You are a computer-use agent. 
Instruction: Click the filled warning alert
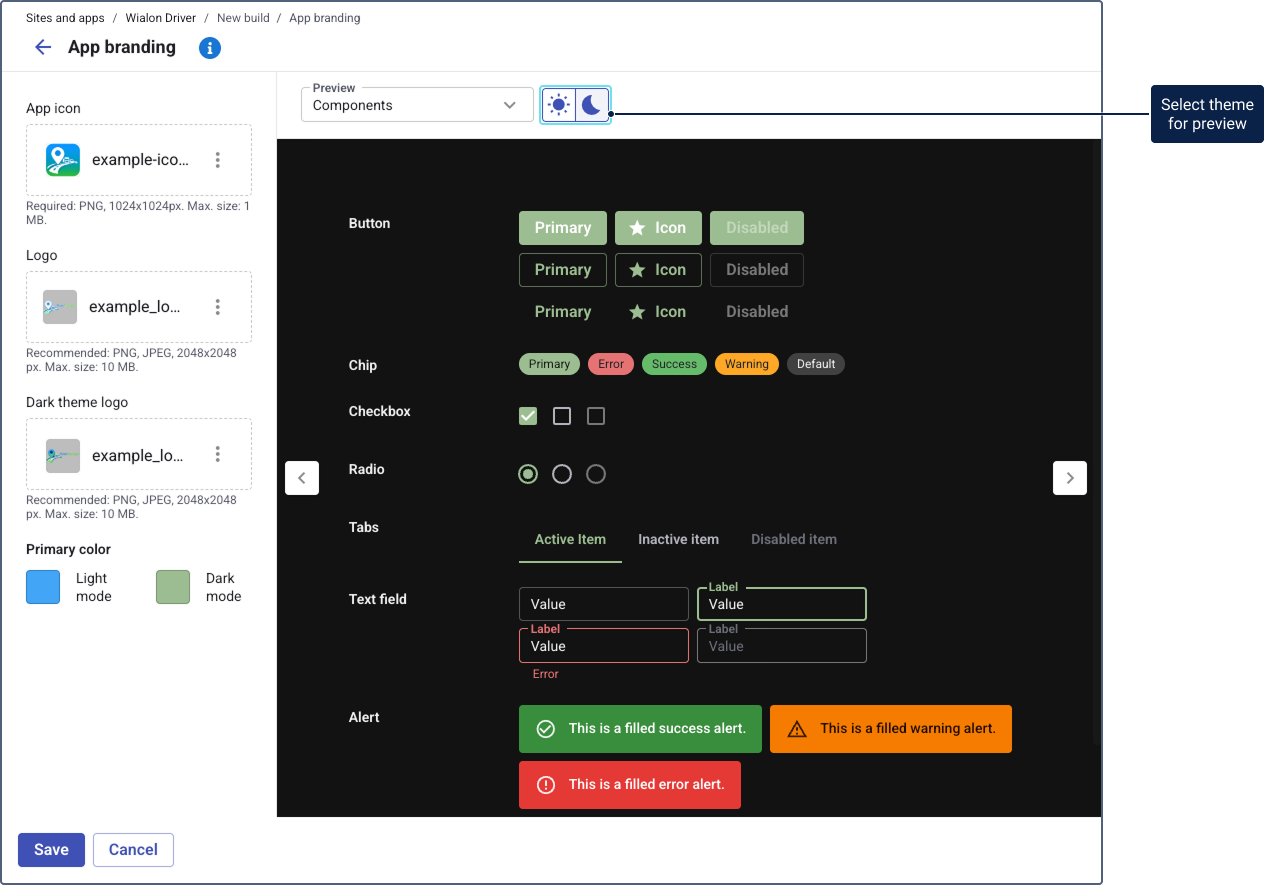tap(891, 729)
